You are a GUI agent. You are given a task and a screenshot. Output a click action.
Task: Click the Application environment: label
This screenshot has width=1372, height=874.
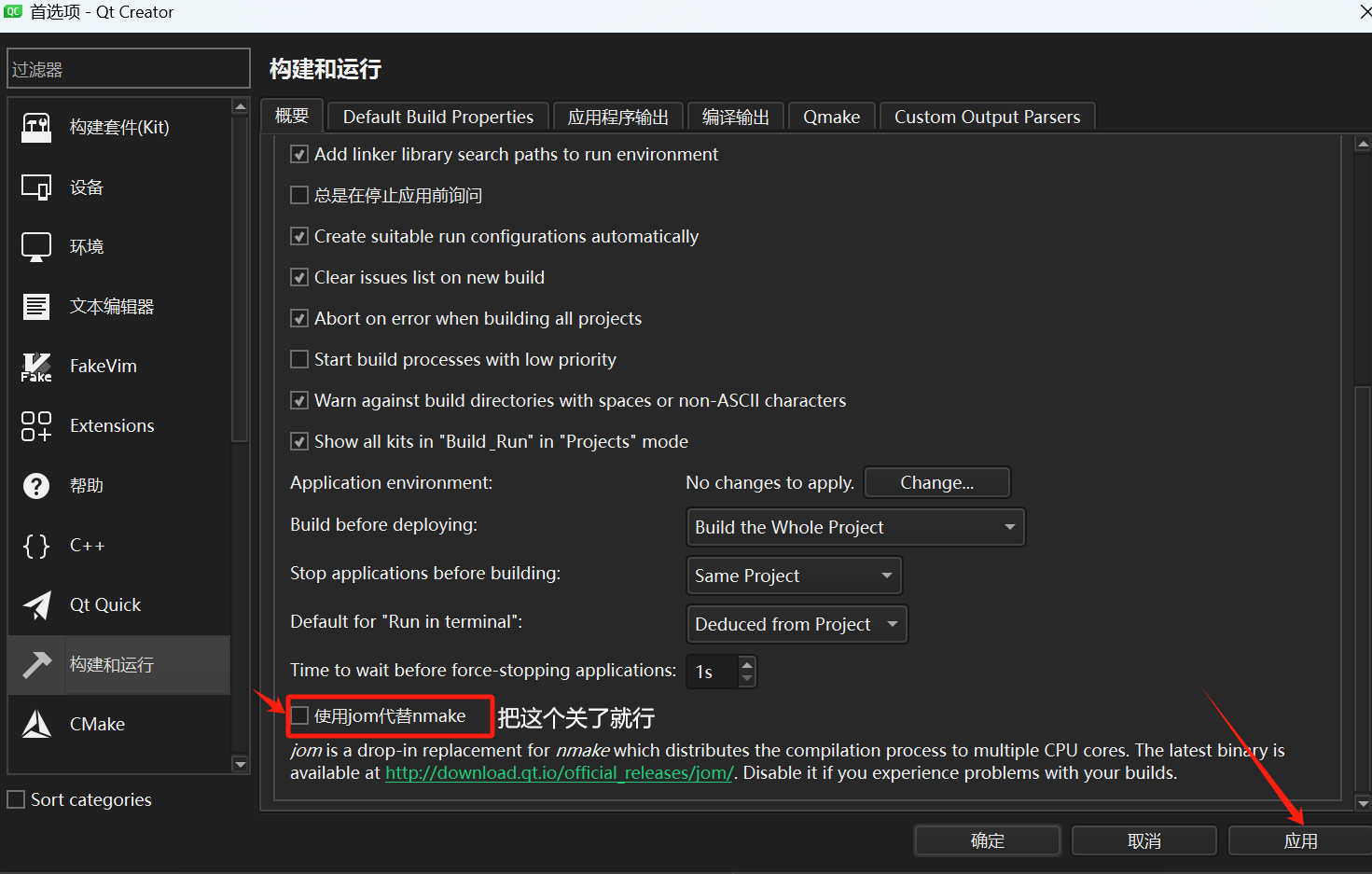tap(392, 482)
